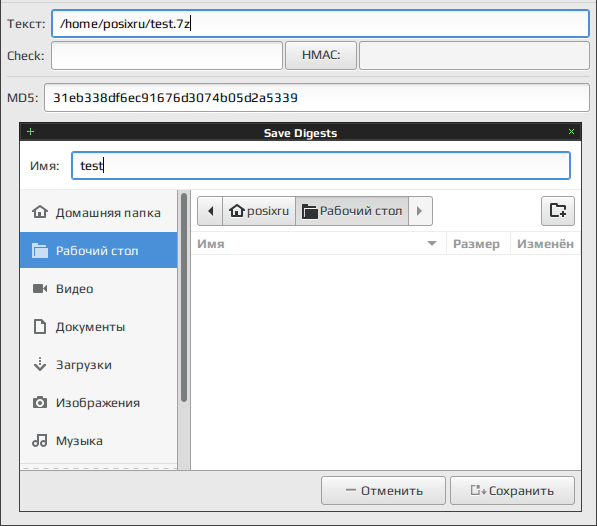Click the right path arrow button

pyautogui.click(x=420, y=211)
